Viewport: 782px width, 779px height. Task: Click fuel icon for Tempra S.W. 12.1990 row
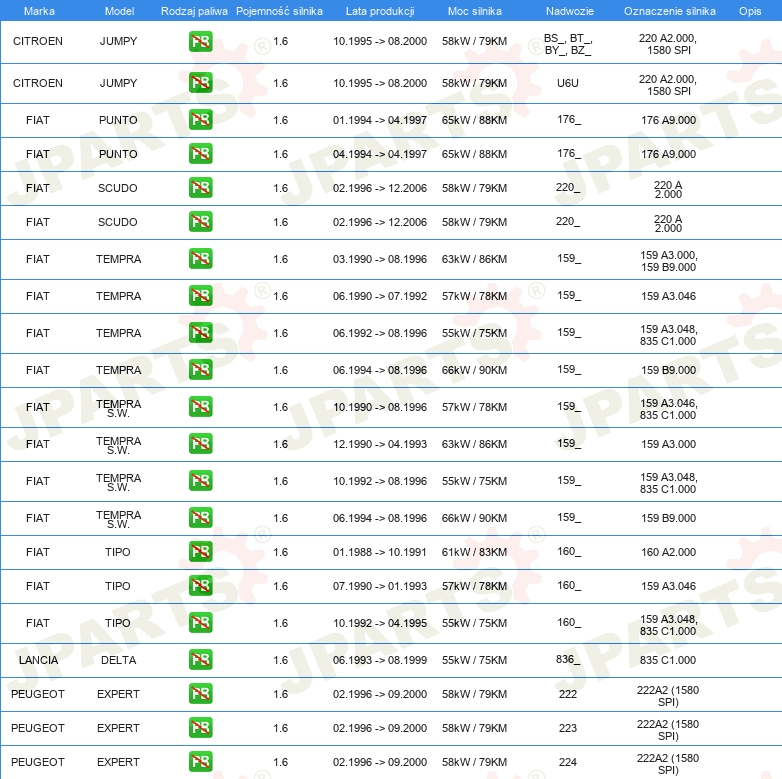[200, 444]
